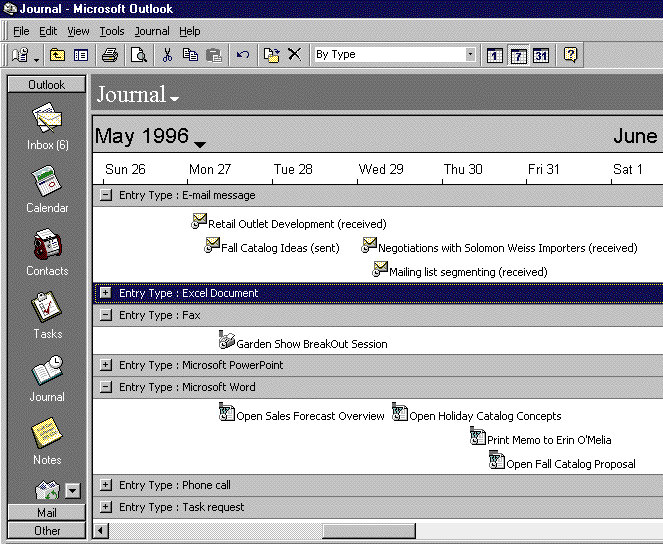Viewport: 663px width, 544px height.
Task: Click the Undo toolbar icon
Action: tap(242, 55)
